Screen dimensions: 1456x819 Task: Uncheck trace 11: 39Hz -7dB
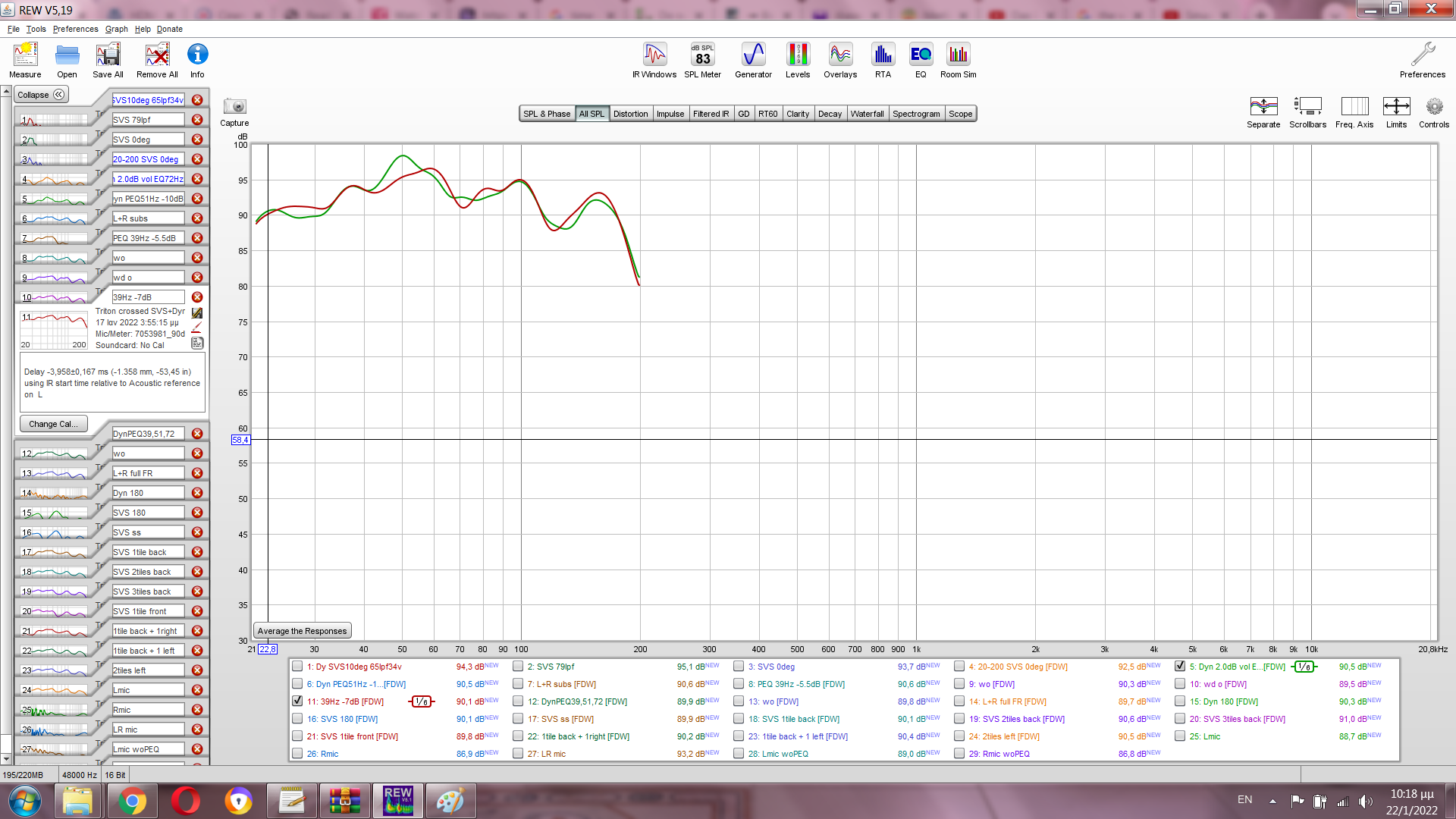(x=297, y=701)
